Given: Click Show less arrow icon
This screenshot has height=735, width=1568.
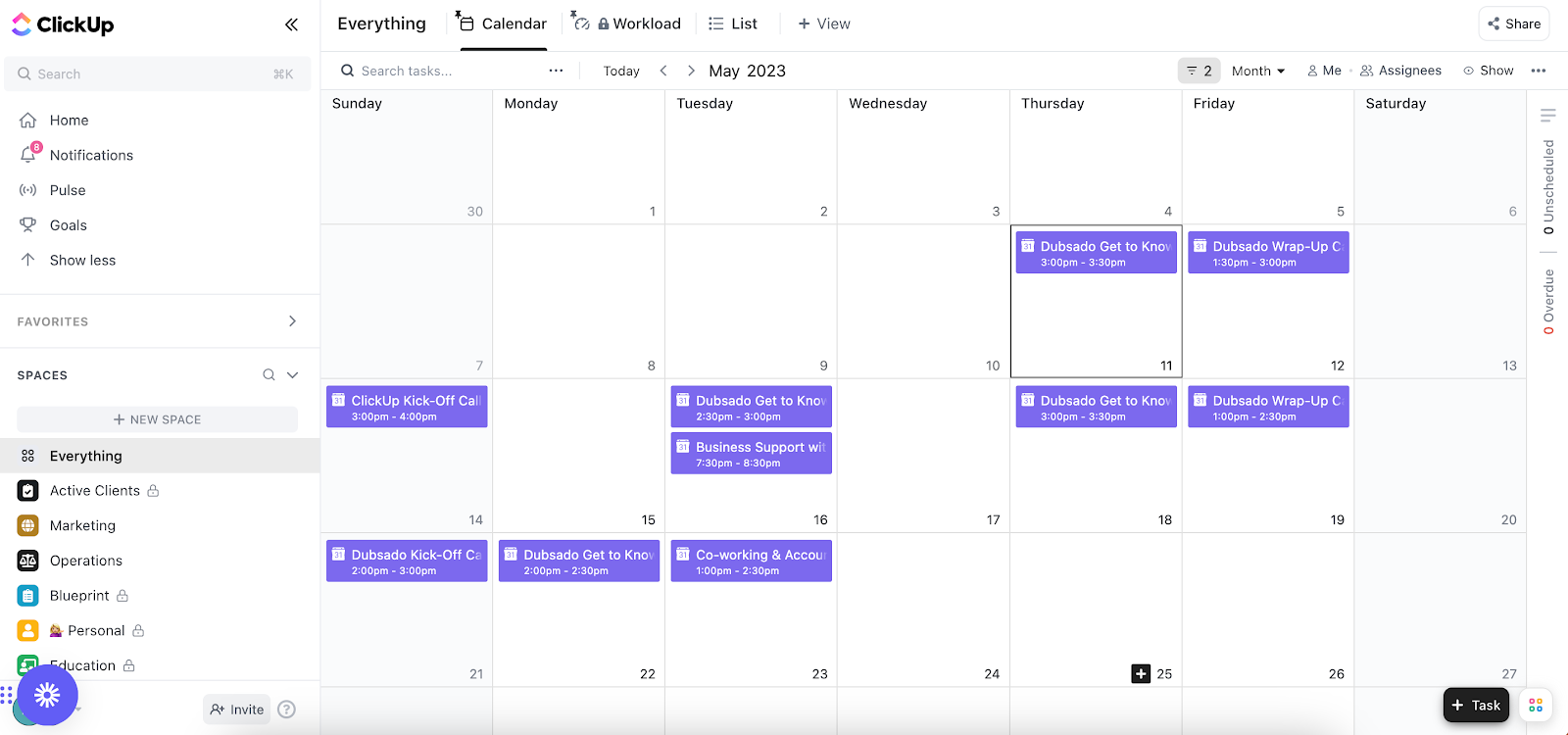Looking at the screenshot, I should click(x=27, y=260).
